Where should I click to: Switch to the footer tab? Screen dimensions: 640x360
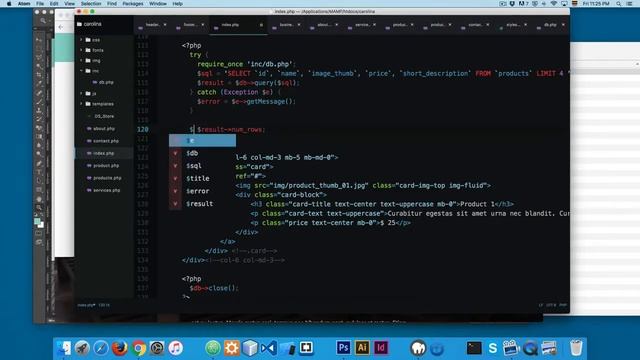(x=190, y=25)
